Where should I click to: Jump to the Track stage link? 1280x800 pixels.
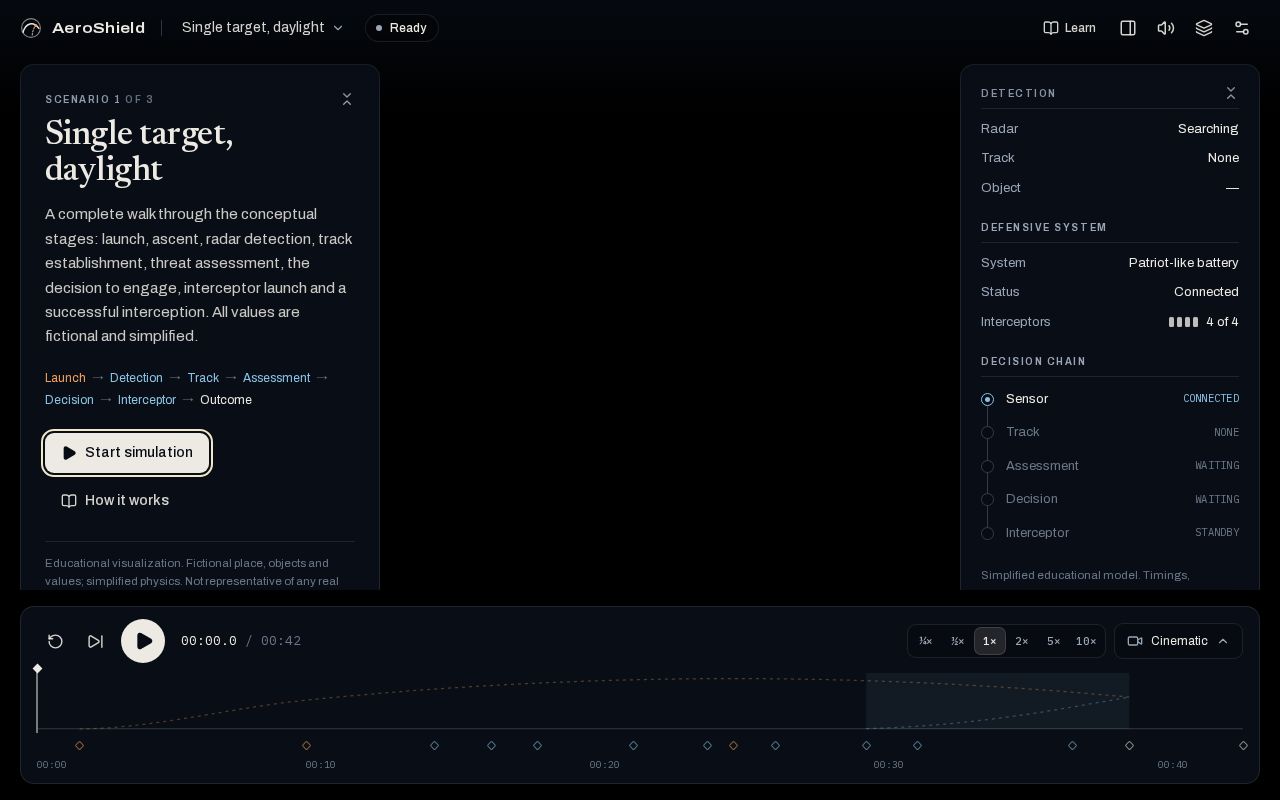pos(203,378)
